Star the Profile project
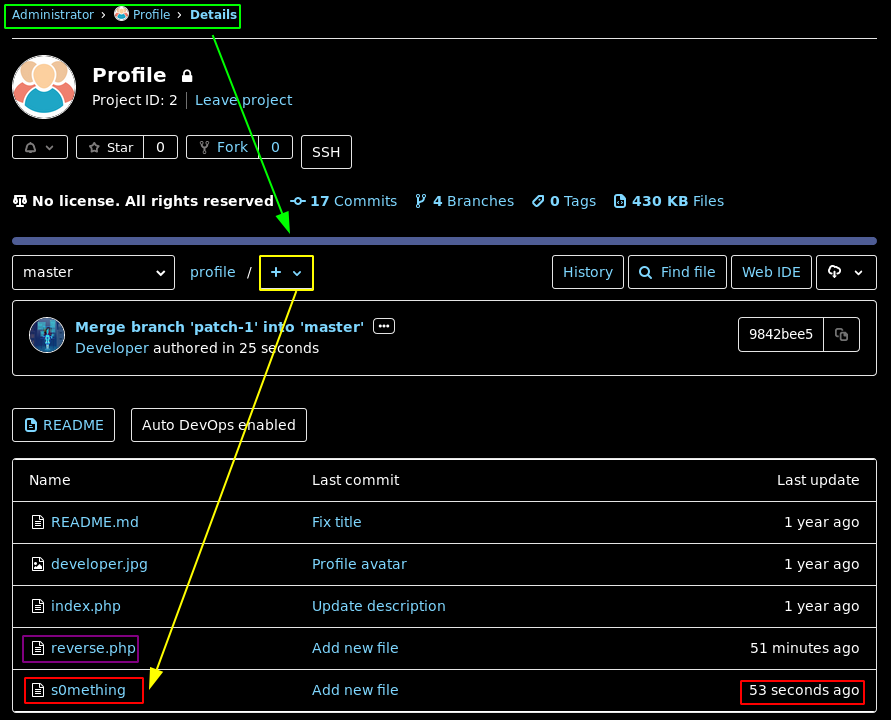This screenshot has width=891, height=720. (110, 147)
